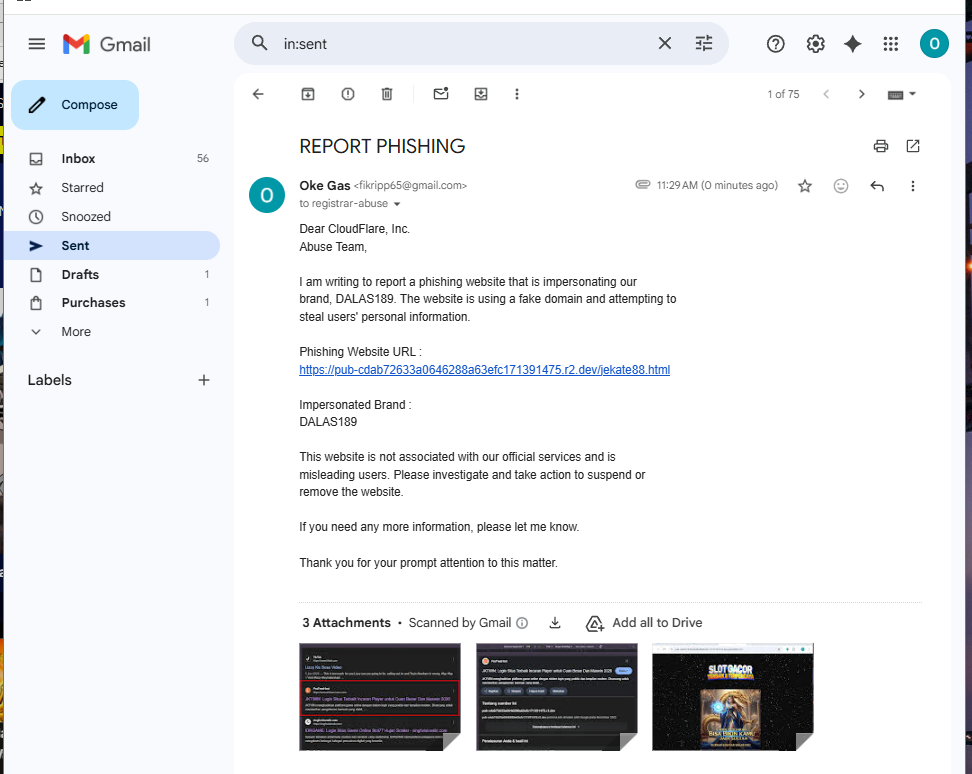Open the Support help icon
Image resolution: width=972 pixels, height=774 pixels.
point(775,44)
